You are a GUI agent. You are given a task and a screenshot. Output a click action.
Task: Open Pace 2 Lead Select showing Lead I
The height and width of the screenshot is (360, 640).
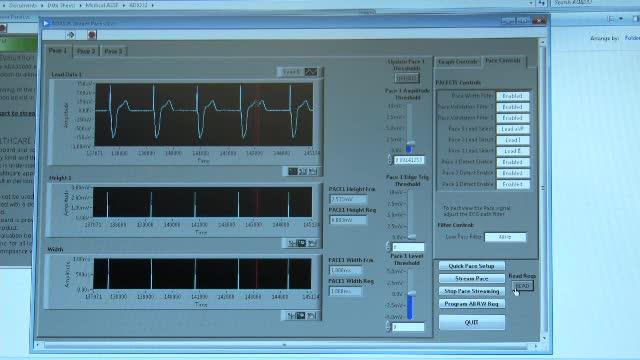(x=513, y=140)
